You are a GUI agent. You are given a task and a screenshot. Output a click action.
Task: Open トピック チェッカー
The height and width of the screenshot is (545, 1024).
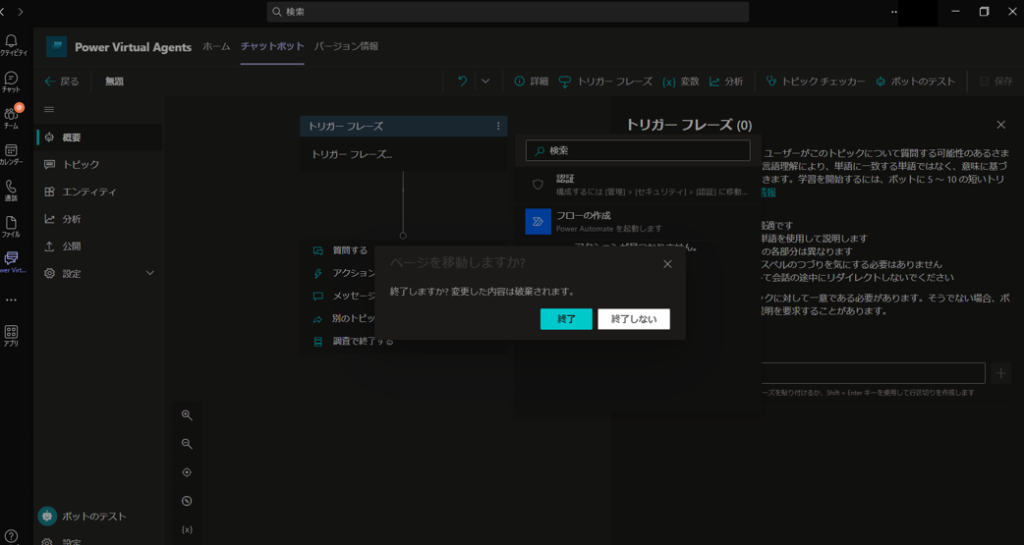click(815, 82)
